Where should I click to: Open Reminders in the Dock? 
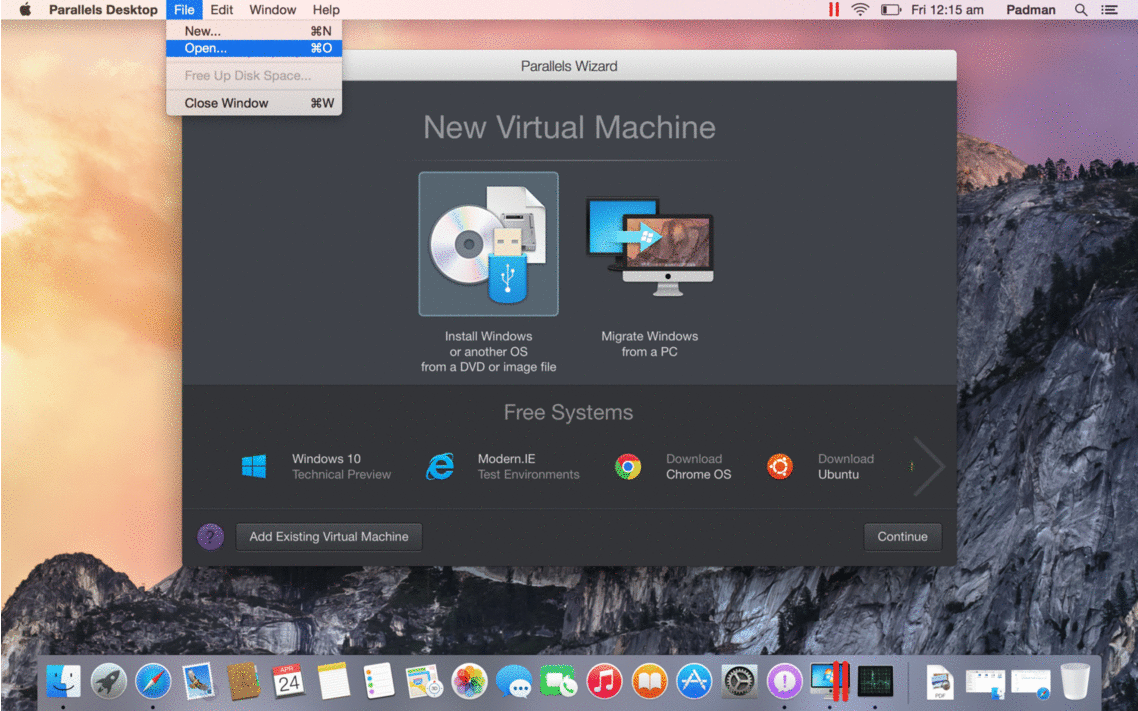pos(379,681)
